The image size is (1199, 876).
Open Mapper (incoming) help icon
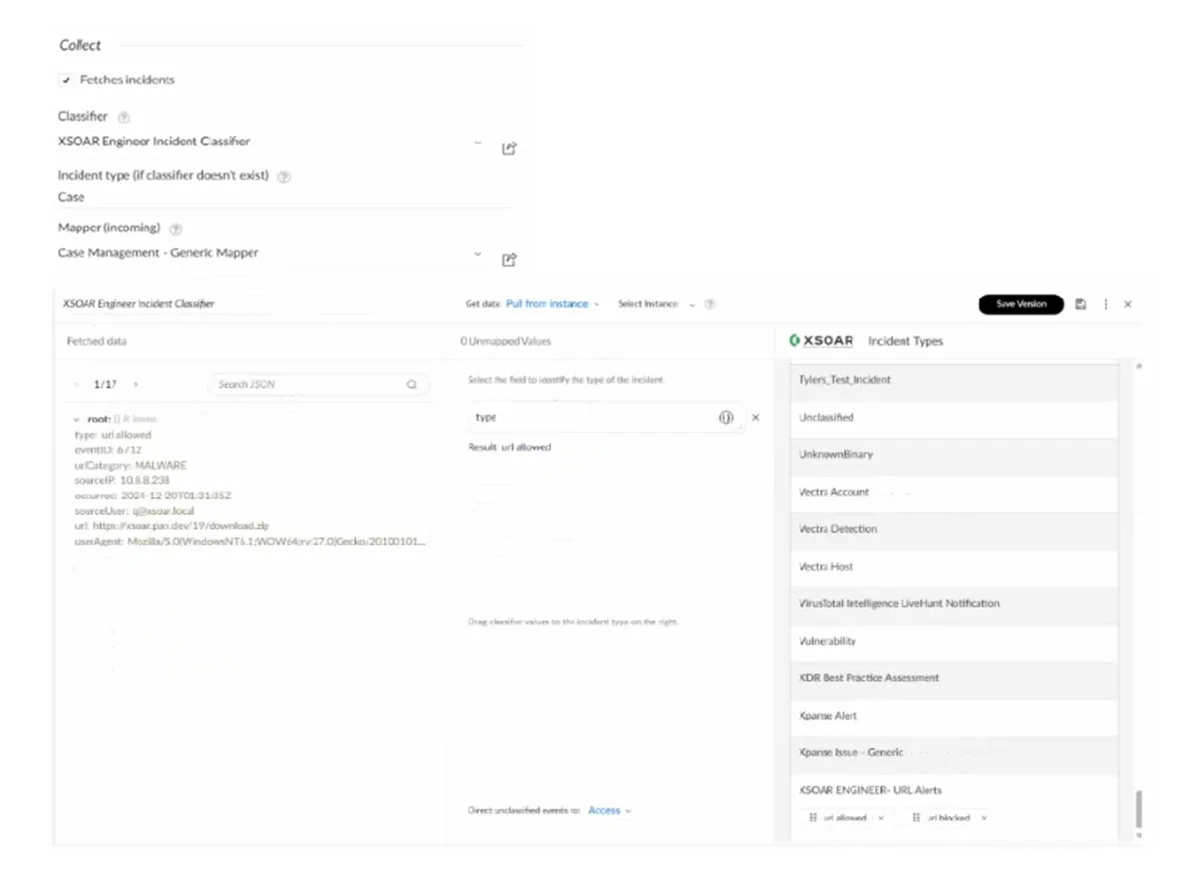(x=175, y=229)
